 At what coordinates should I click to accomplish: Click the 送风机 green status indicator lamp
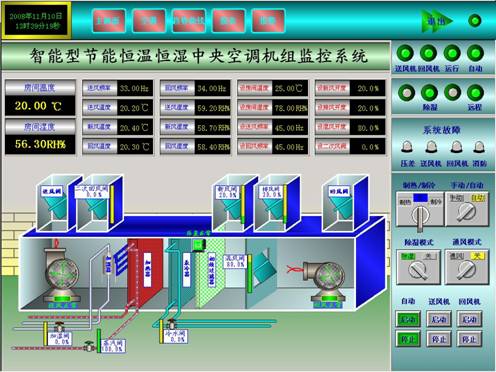click(x=405, y=53)
